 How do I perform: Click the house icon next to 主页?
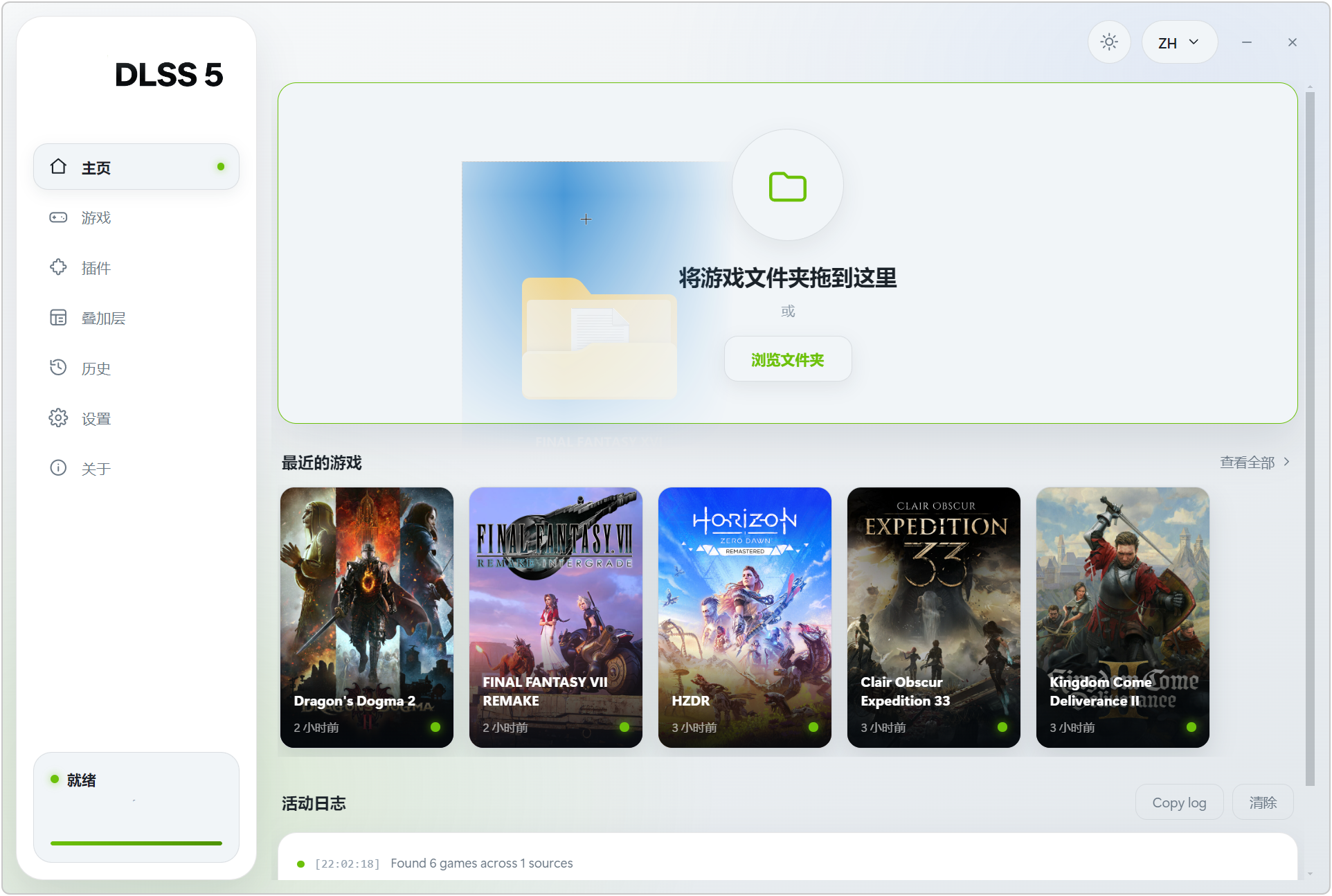point(58,166)
